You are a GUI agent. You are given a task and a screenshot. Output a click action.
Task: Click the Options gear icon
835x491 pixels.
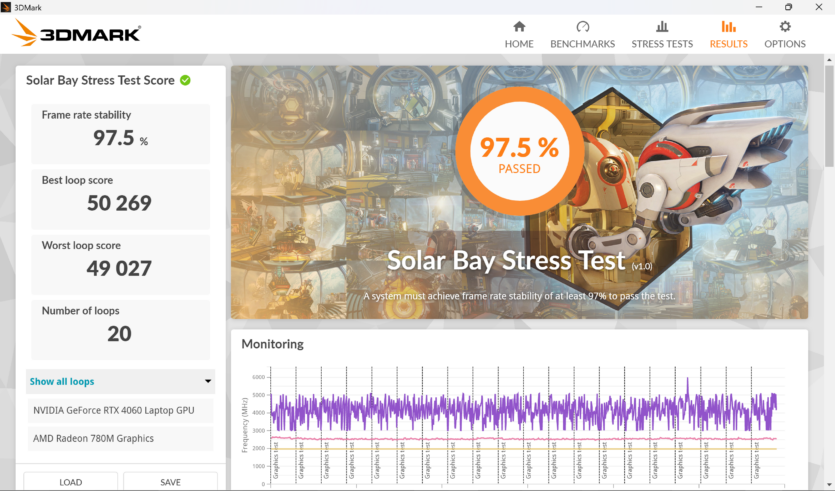(x=785, y=27)
